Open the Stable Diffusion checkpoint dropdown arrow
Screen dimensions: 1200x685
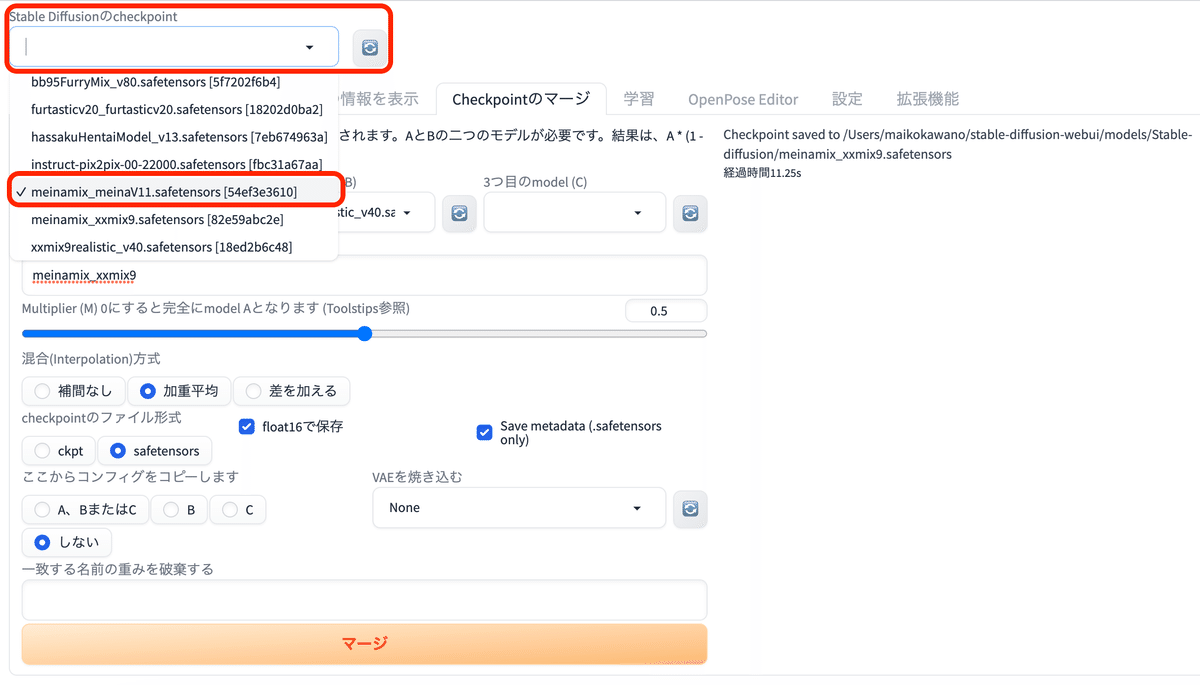click(309, 47)
